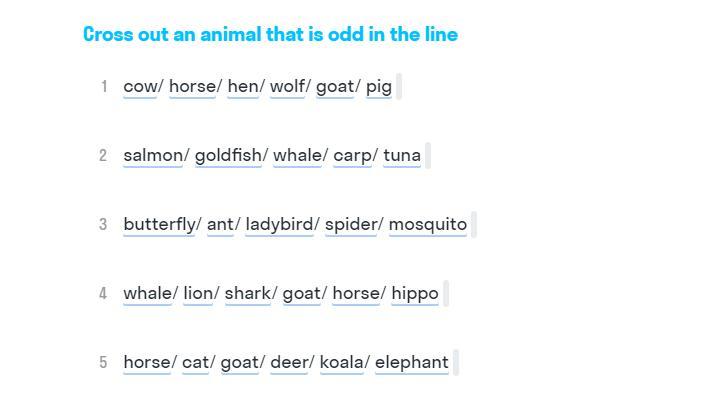
Task: Select 'elephant' in line 5
Action: click(412, 362)
